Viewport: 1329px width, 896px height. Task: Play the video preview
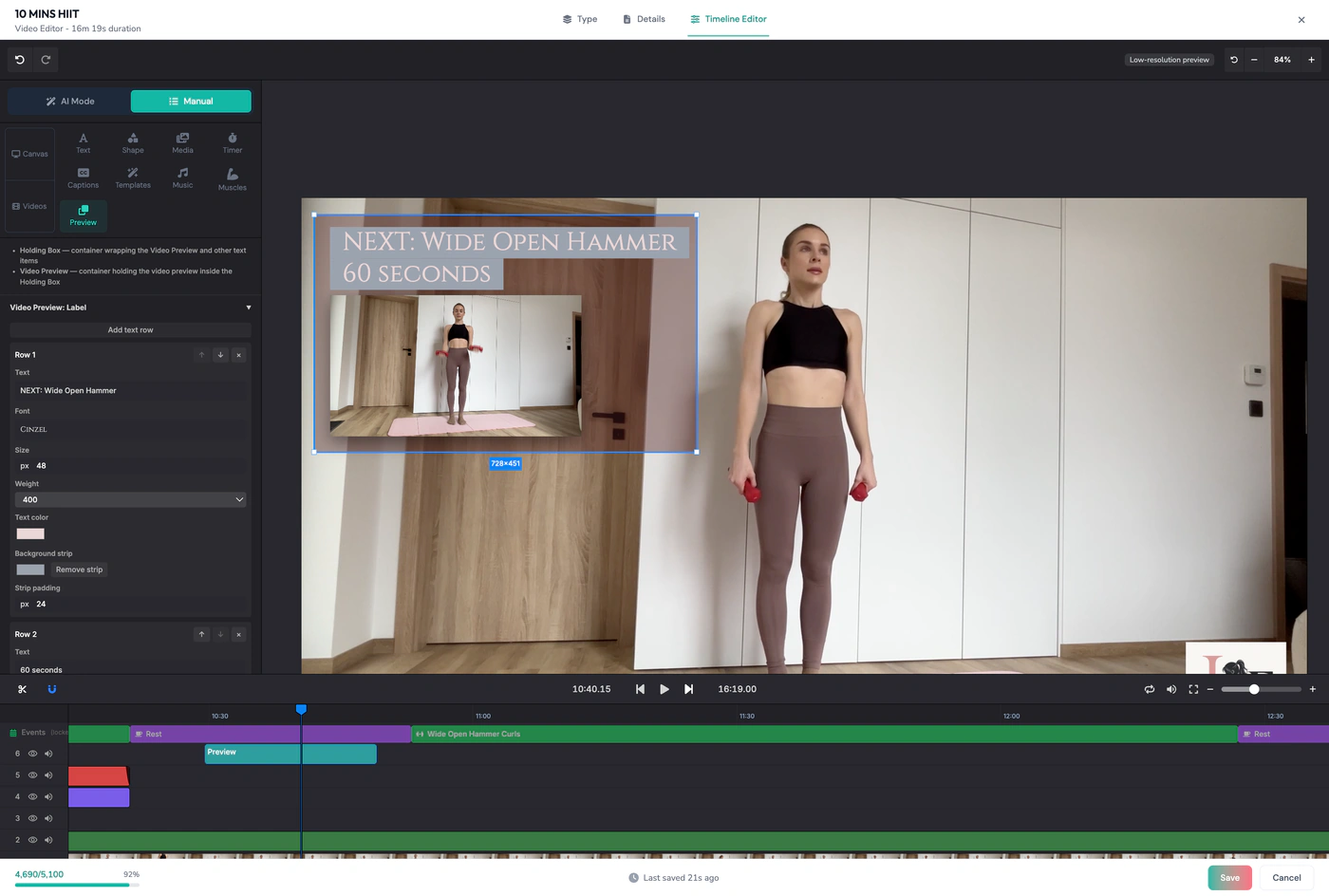tap(664, 689)
